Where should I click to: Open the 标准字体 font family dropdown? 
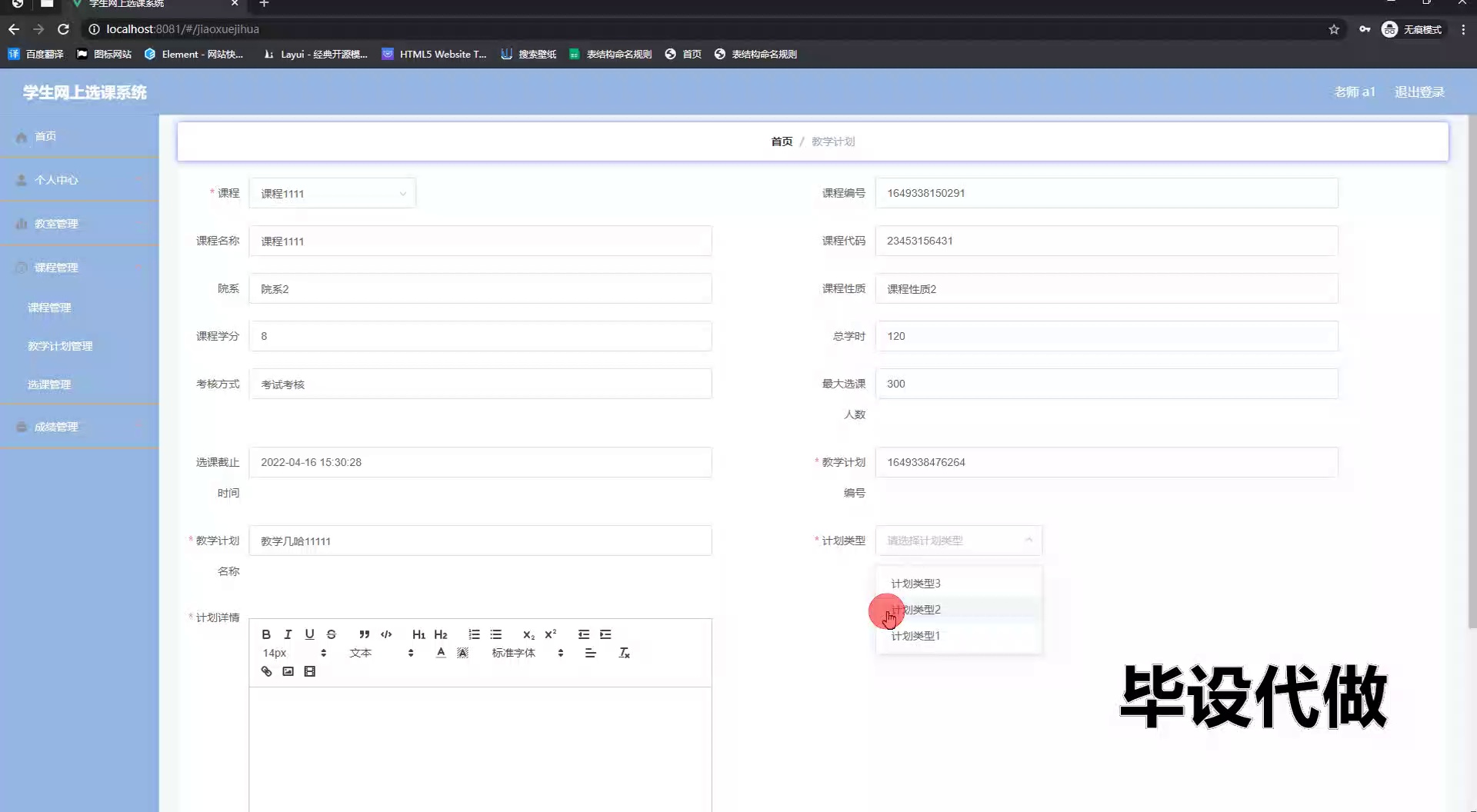tap(528, 653)
